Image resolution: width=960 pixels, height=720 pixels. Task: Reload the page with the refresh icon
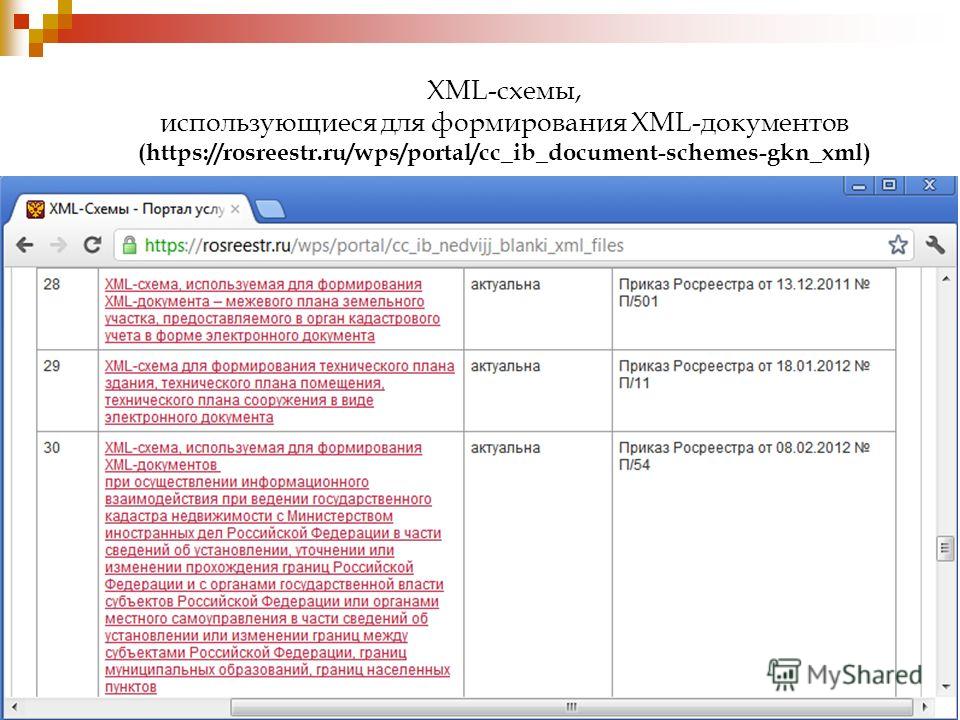coord(92,245)
